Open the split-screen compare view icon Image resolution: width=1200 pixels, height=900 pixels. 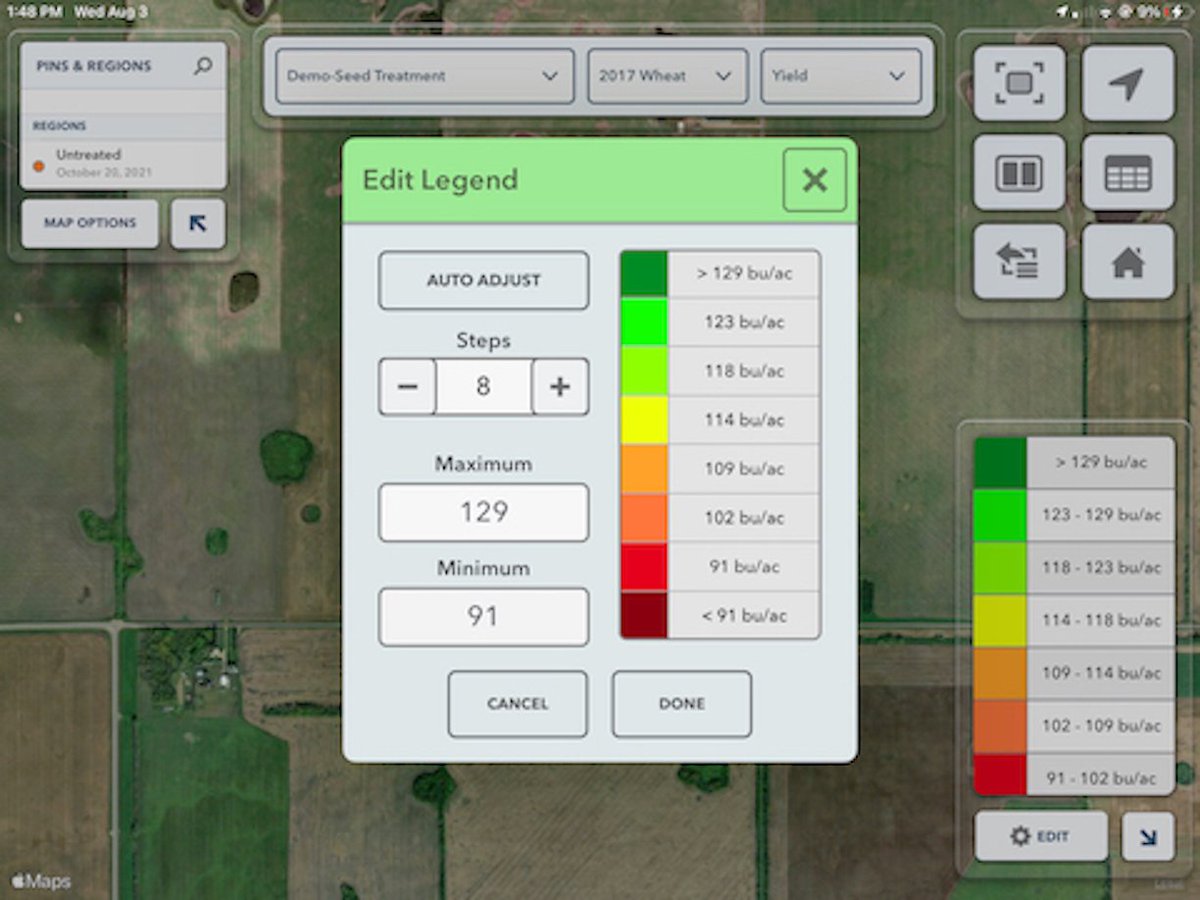tap(1019, 173)
